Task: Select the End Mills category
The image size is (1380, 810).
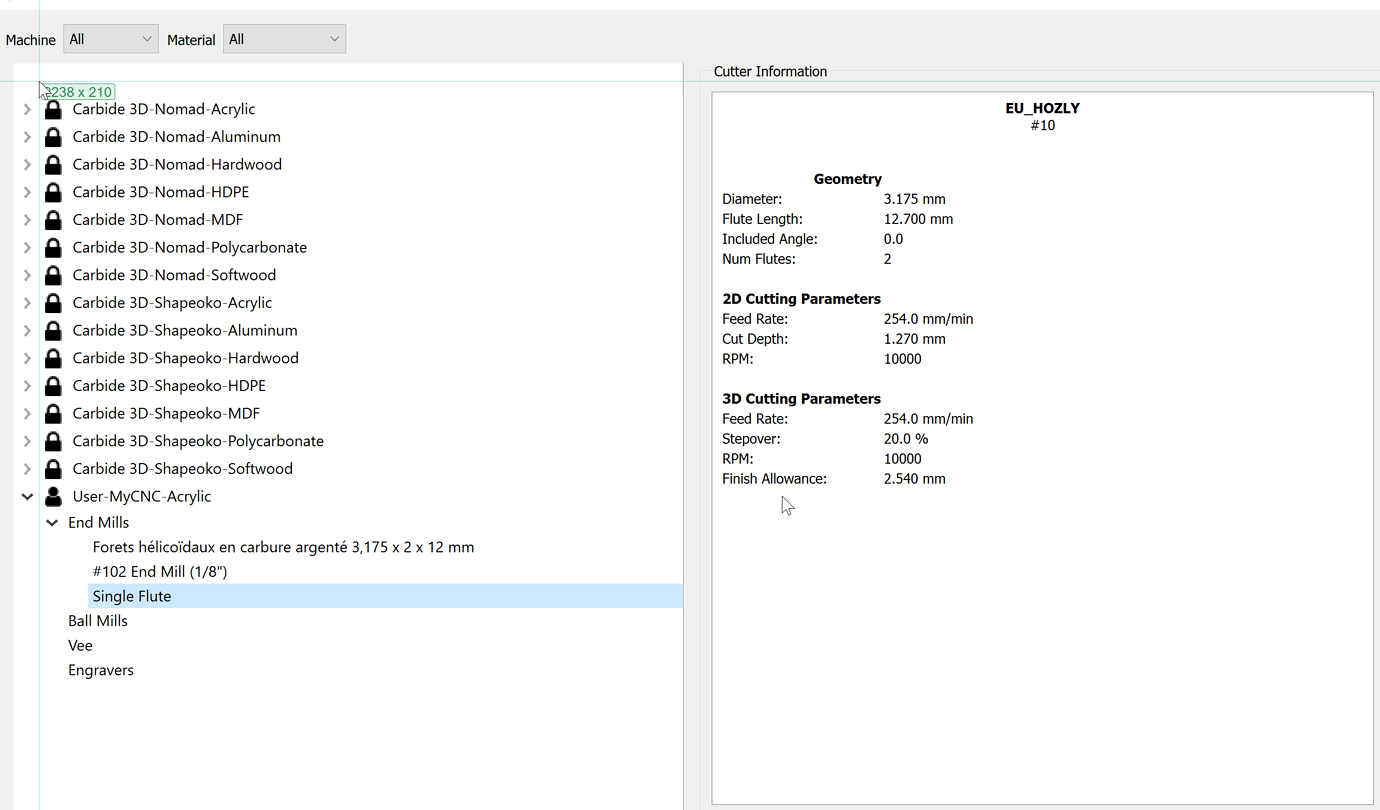Action: coord(99,522)
